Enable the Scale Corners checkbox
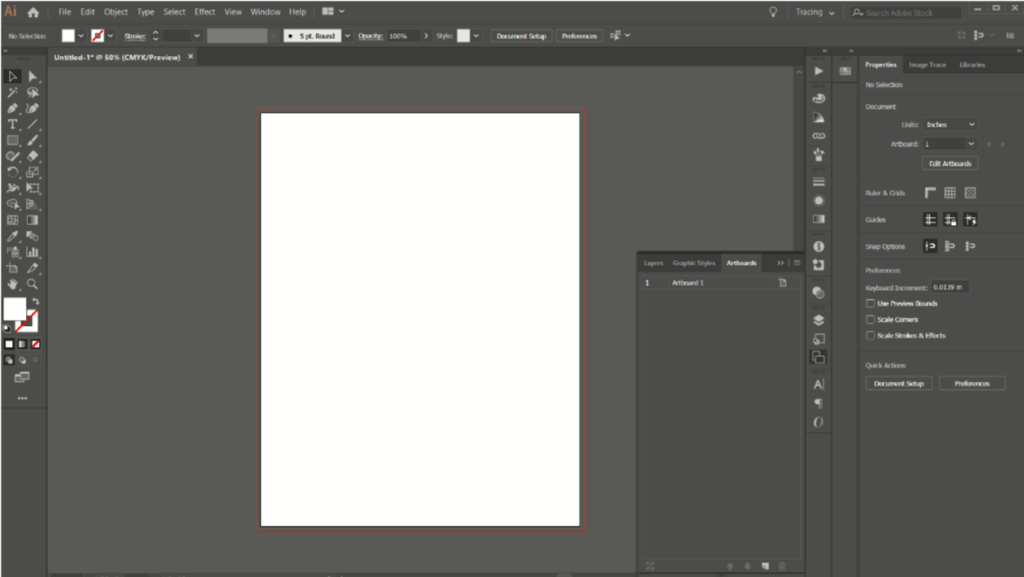 point(870,321)
